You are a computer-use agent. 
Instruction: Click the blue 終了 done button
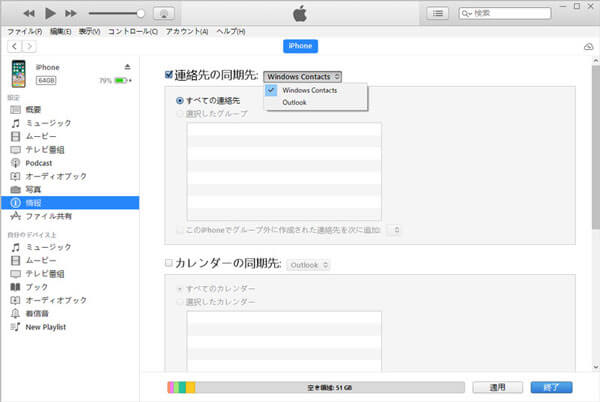pyautogui.click(x=551, y=387)
